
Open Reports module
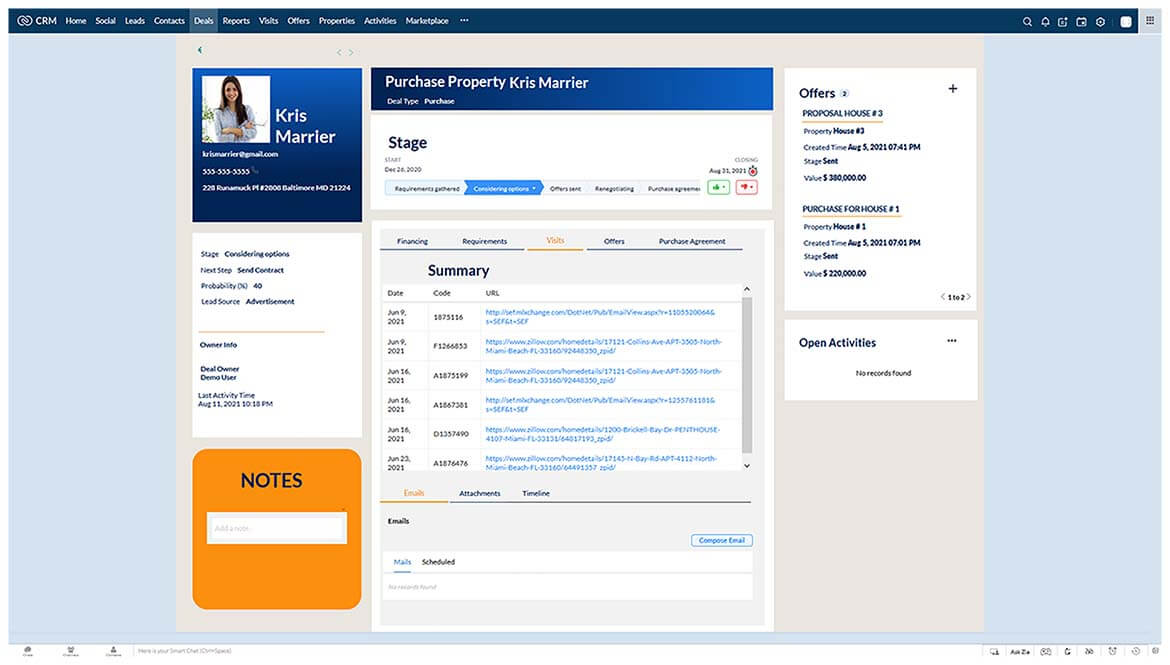coord(236,21)
